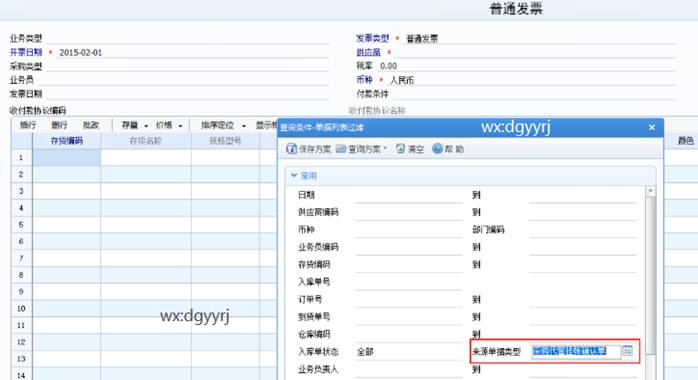The image size is (698, 380).
Task: Click the 仓库编码 start field
Action: (409, 334)
